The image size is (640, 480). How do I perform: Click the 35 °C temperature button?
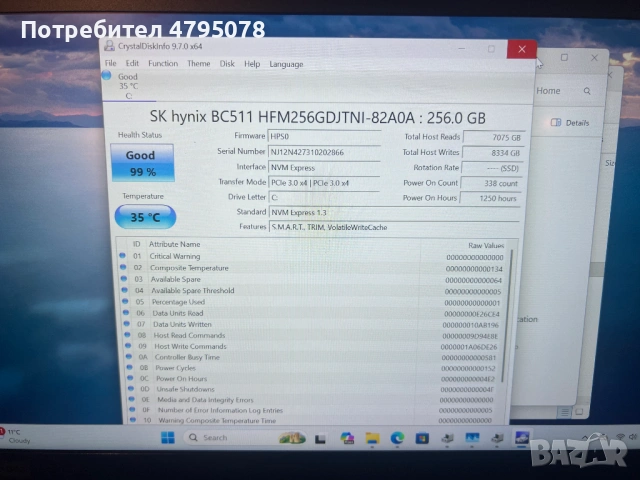pos(145,217)
